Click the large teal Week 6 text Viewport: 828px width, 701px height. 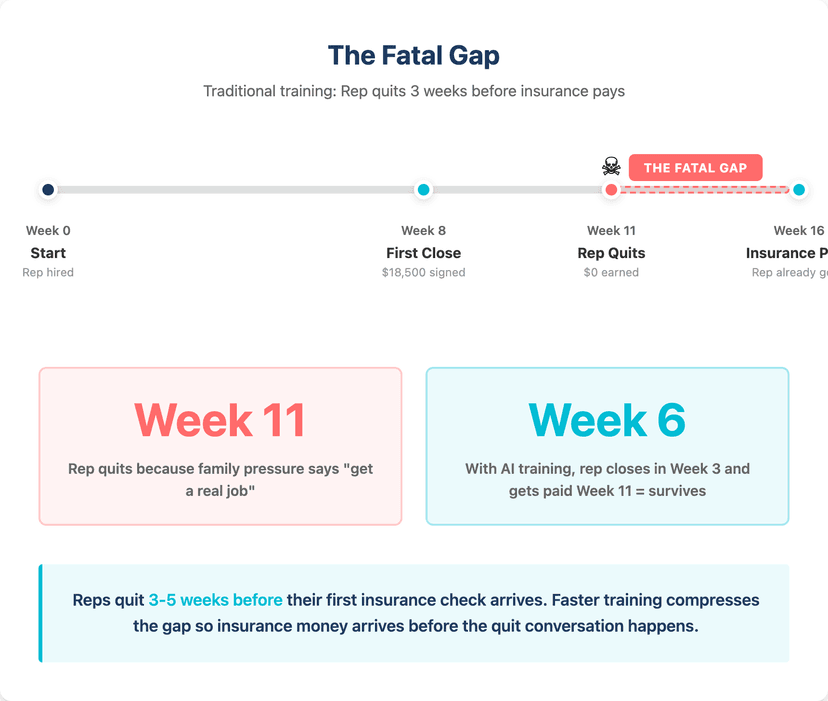pyautogui.click(x=607, y=420)
